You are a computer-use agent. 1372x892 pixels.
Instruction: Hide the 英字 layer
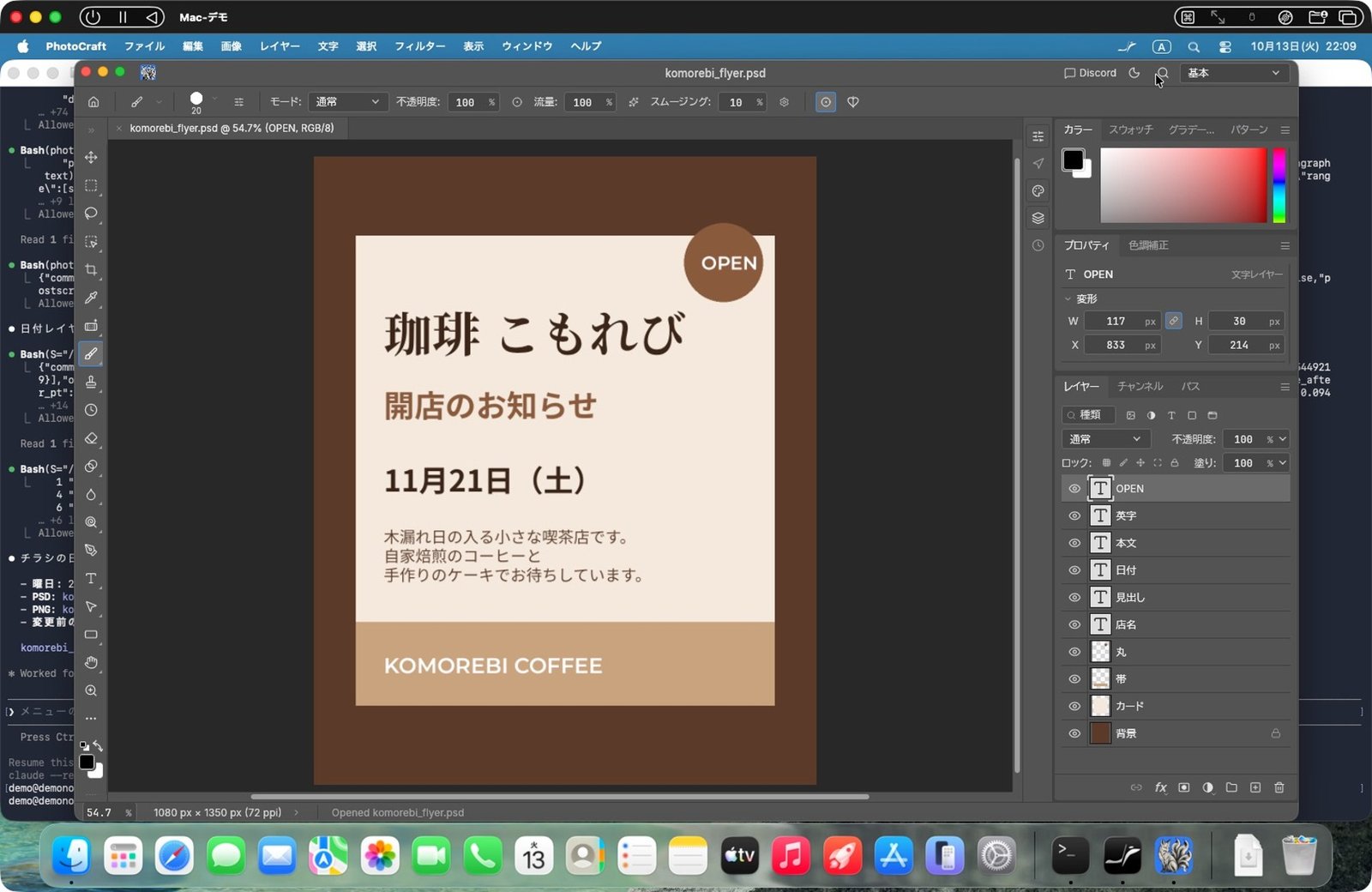[x=1074, y=516]
